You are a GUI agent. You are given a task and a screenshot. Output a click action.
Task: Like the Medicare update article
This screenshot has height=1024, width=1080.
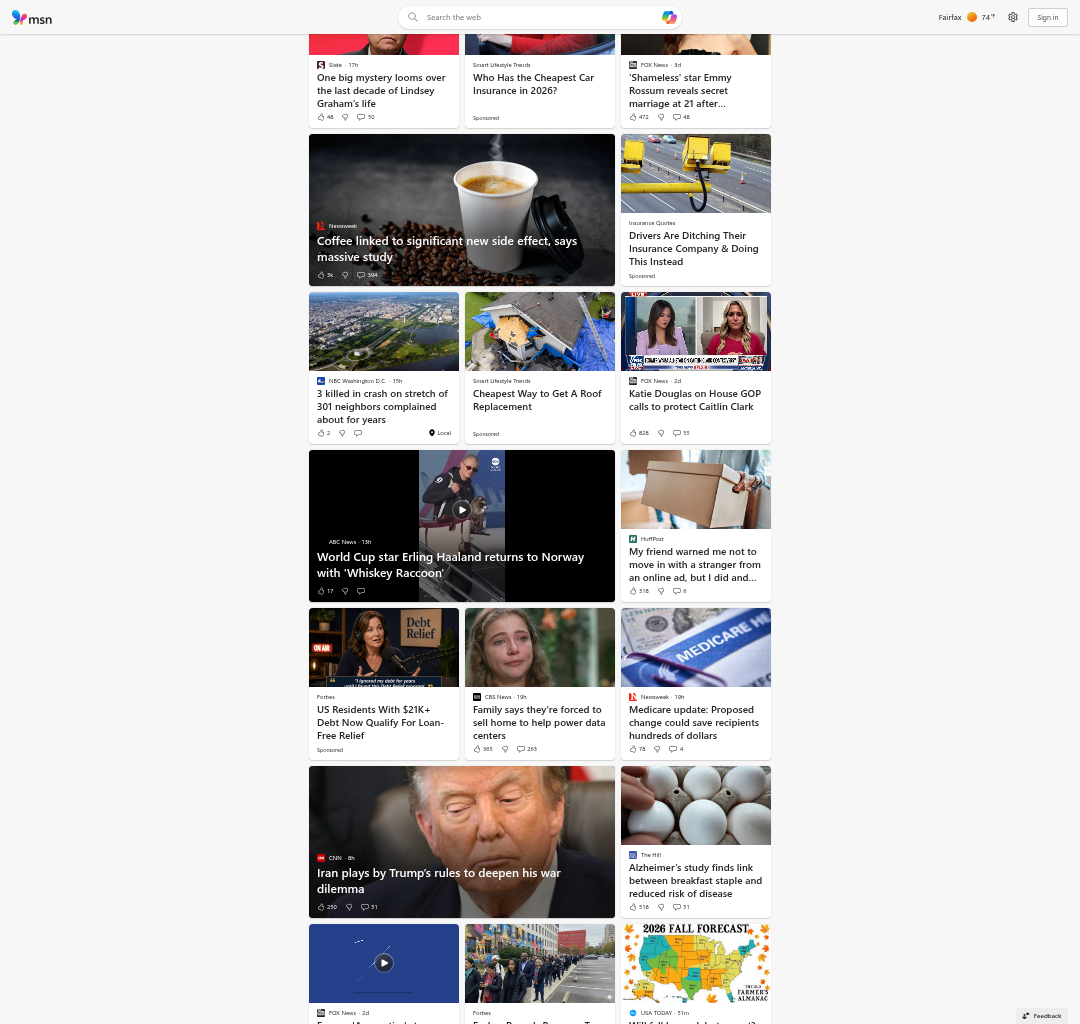pyautogui.click(x=637, y=749)
